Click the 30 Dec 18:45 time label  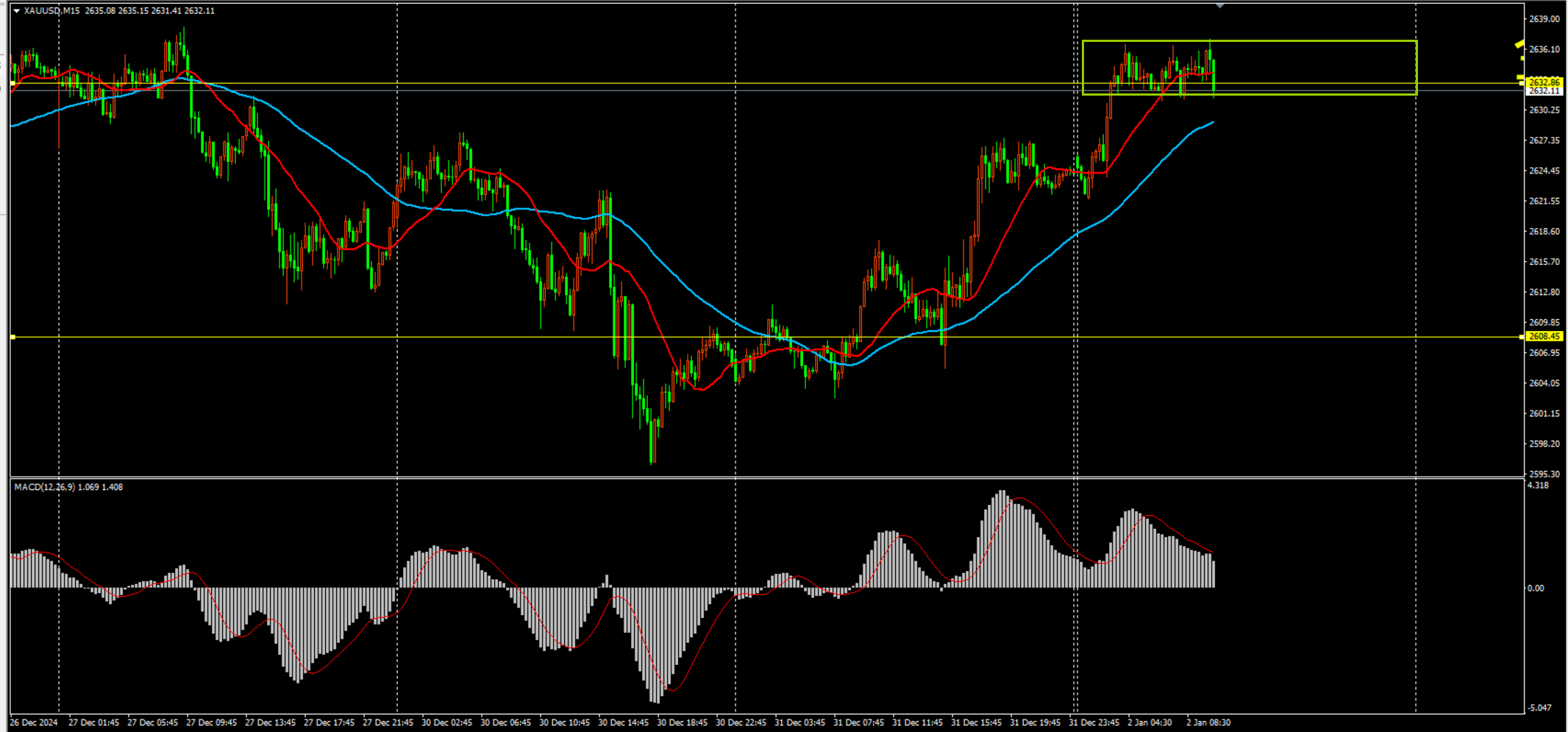coord(682,722)
